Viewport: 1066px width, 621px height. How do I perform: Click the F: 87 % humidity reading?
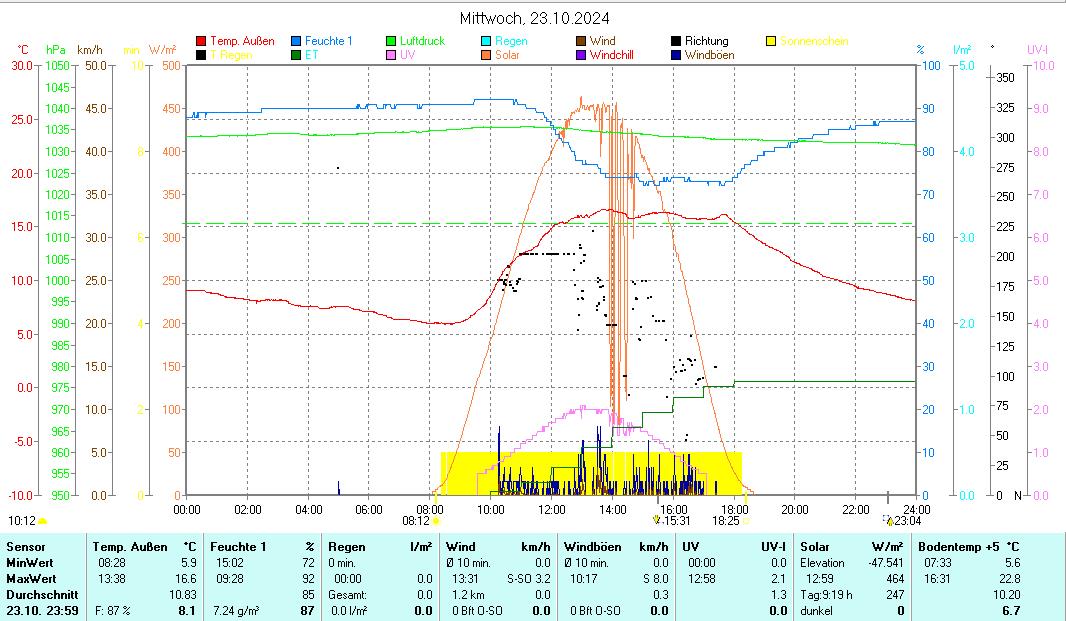[x=113, y=611]
